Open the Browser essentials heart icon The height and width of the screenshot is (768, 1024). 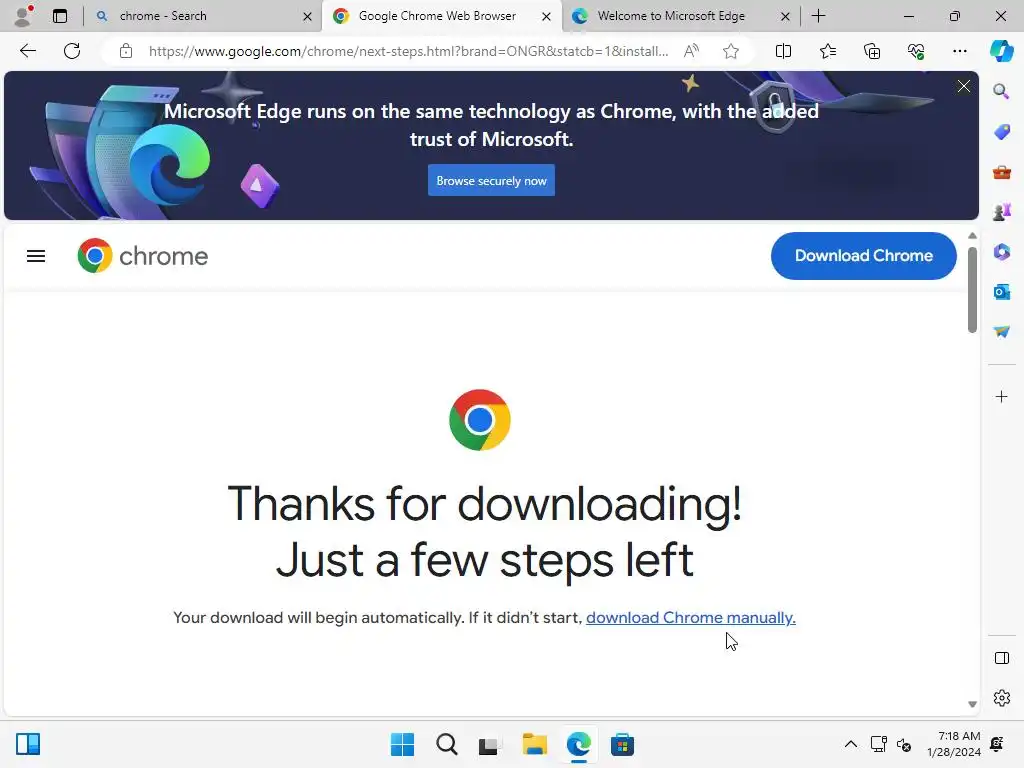tap(916, 51)
